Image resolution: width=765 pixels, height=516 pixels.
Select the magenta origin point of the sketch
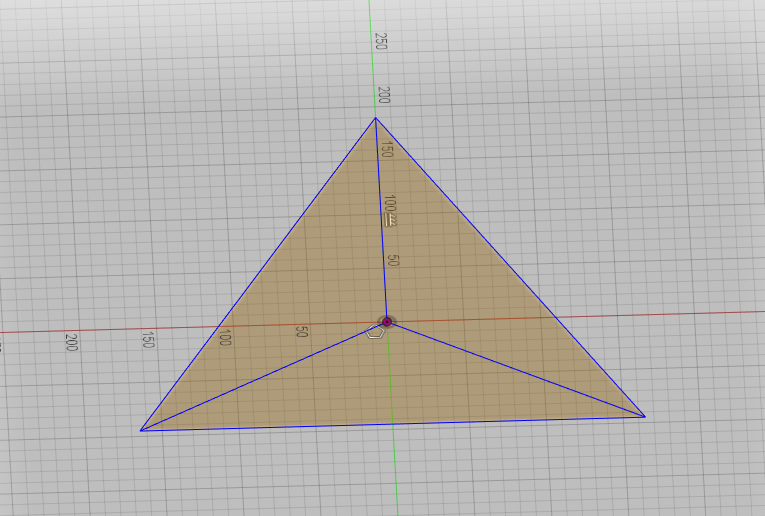click(387, 322)
